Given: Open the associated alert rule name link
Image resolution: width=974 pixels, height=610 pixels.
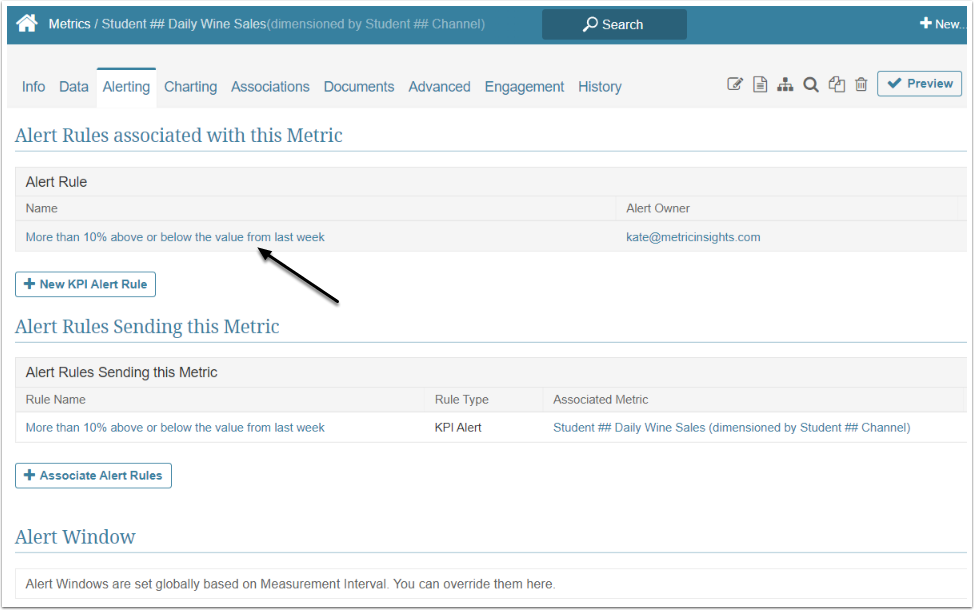Looking at the screenshot, I should click(175, 237).
